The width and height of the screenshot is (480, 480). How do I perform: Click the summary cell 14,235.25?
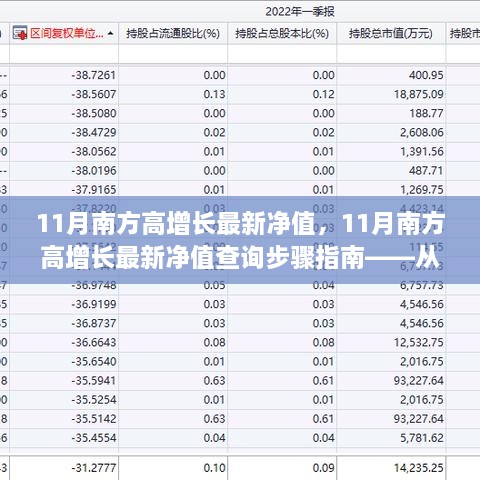(419, 468)
